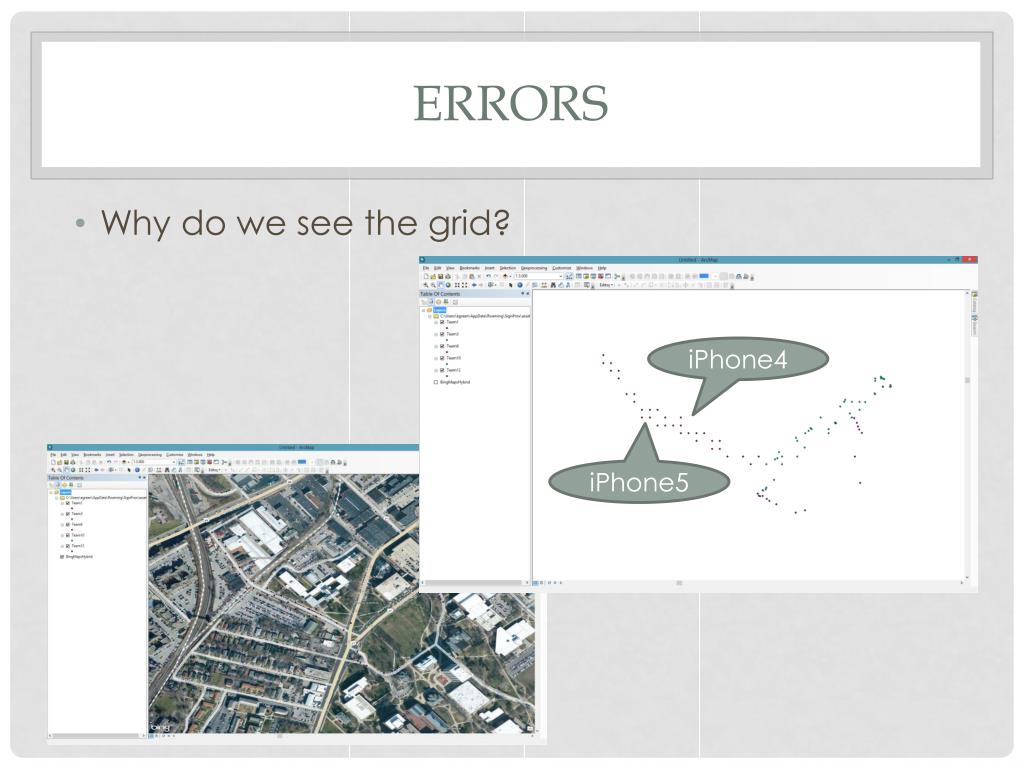
Task: Open Selection menu in the aerial-imagery ArcMap window
Action: (x=127, y=455)
